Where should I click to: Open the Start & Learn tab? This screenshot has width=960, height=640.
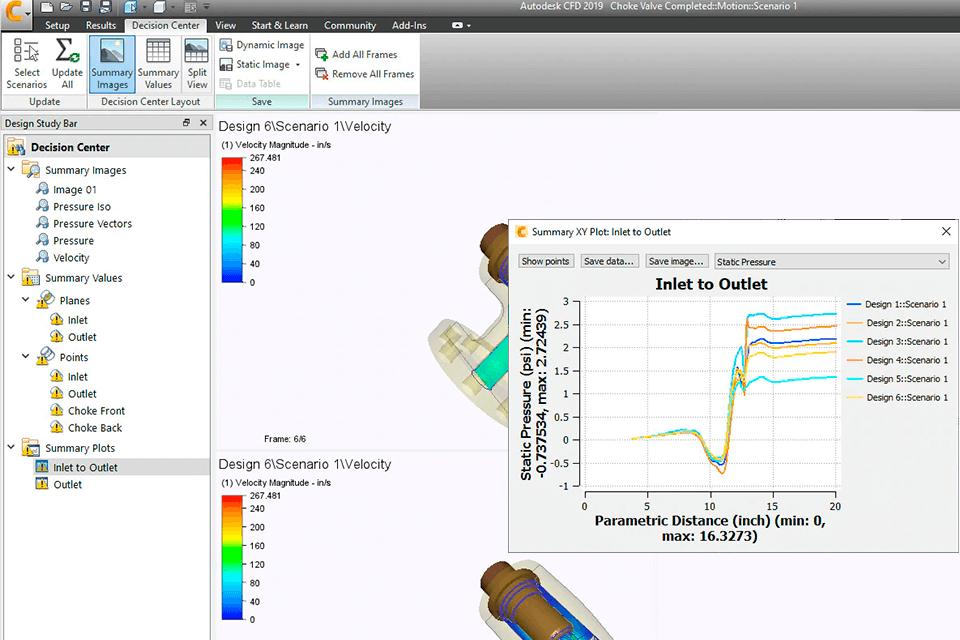coord(280,25)
